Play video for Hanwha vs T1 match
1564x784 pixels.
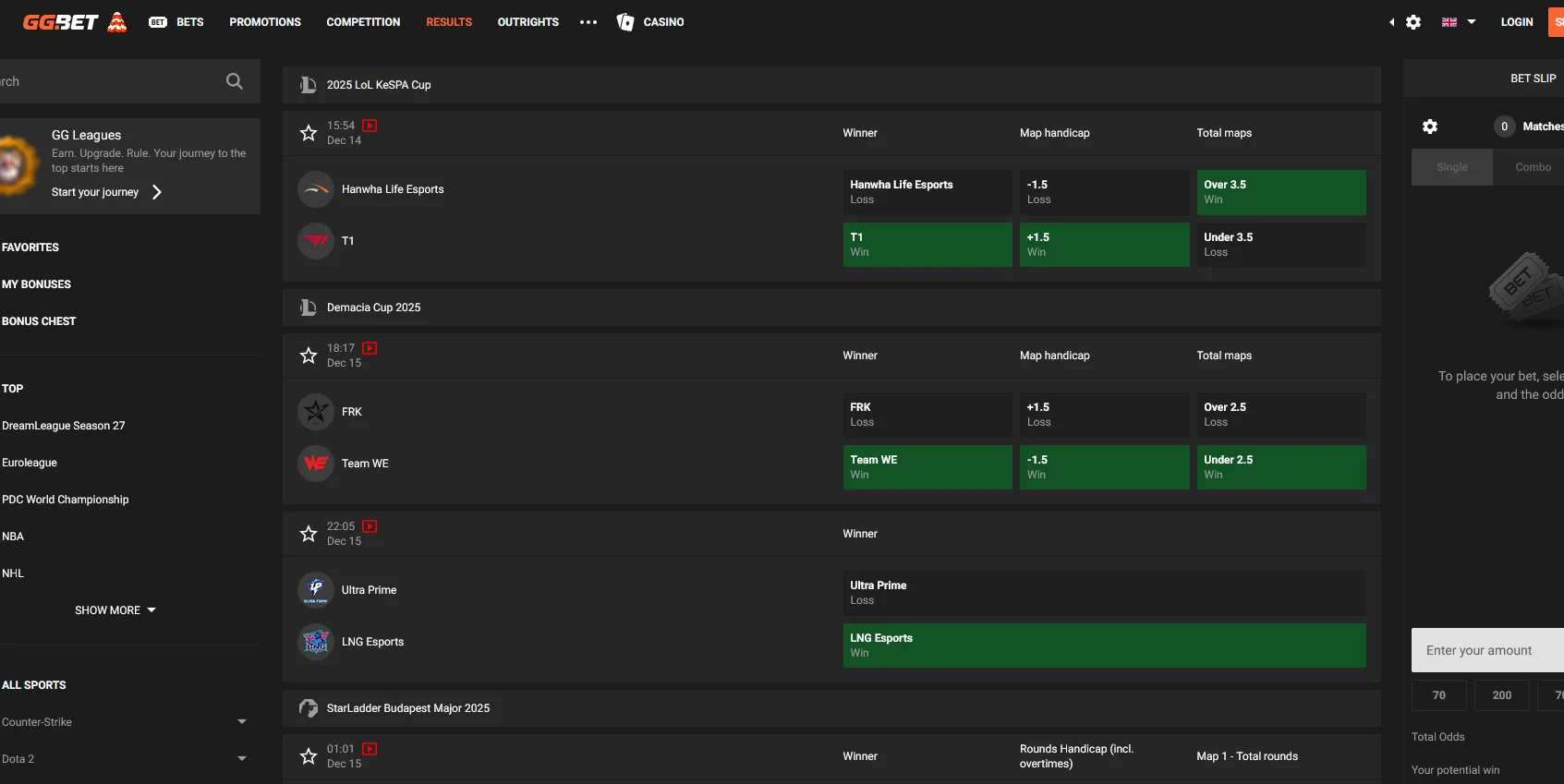[x=370, y=126]
